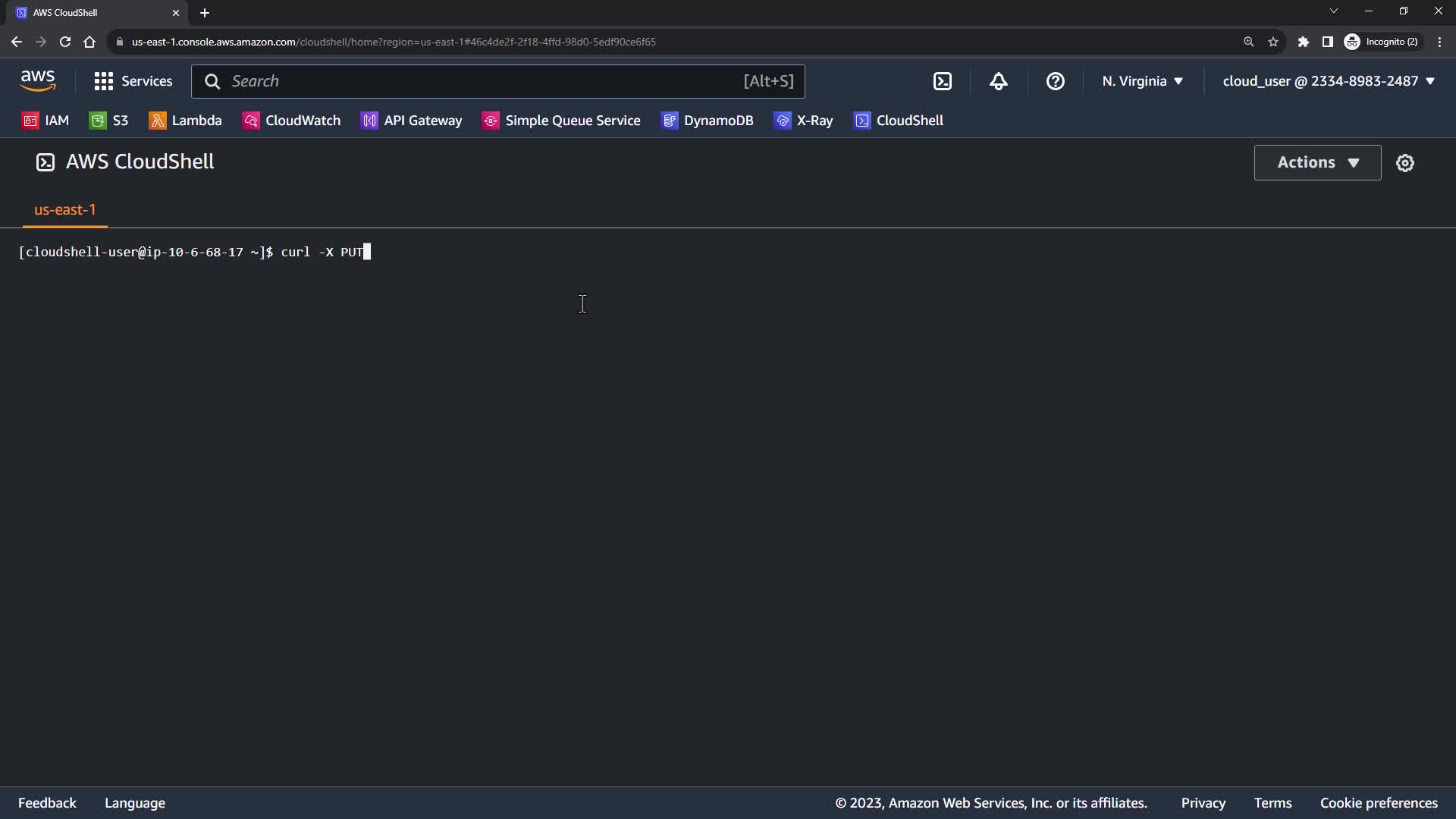Screen dimensions: 1456x819
Task: Open the CloudShell icon in top navigation
Action: pos(942,81)
